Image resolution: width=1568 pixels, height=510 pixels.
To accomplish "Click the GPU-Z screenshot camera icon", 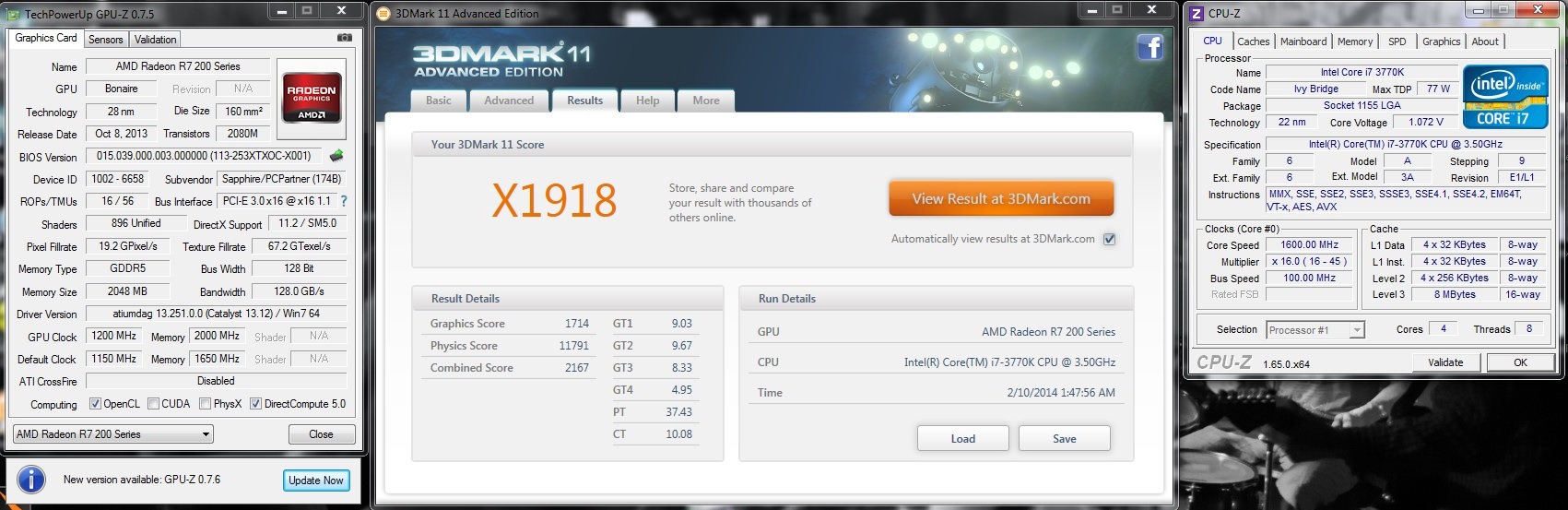I will click(344, 38).
